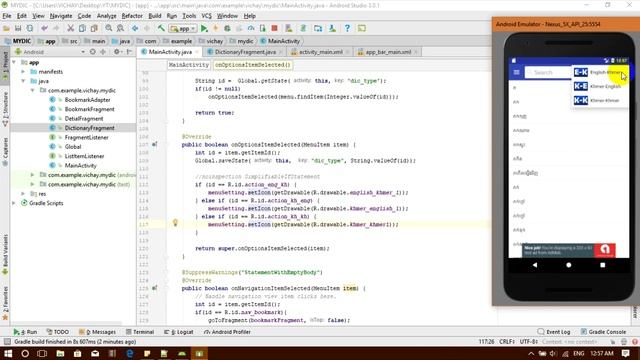This screenshot has width=640, height=360.
Task: Click the Paste toolbar icon
Action: pyautogui.click(x=94, y=29)
